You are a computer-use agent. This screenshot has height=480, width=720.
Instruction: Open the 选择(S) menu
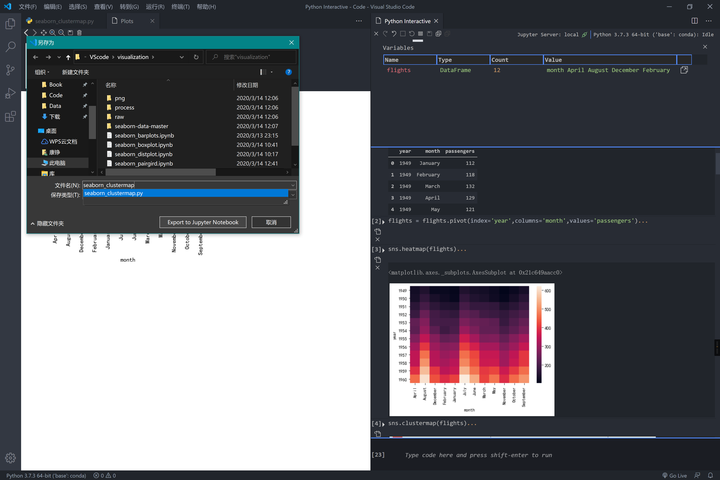(78, 7)
